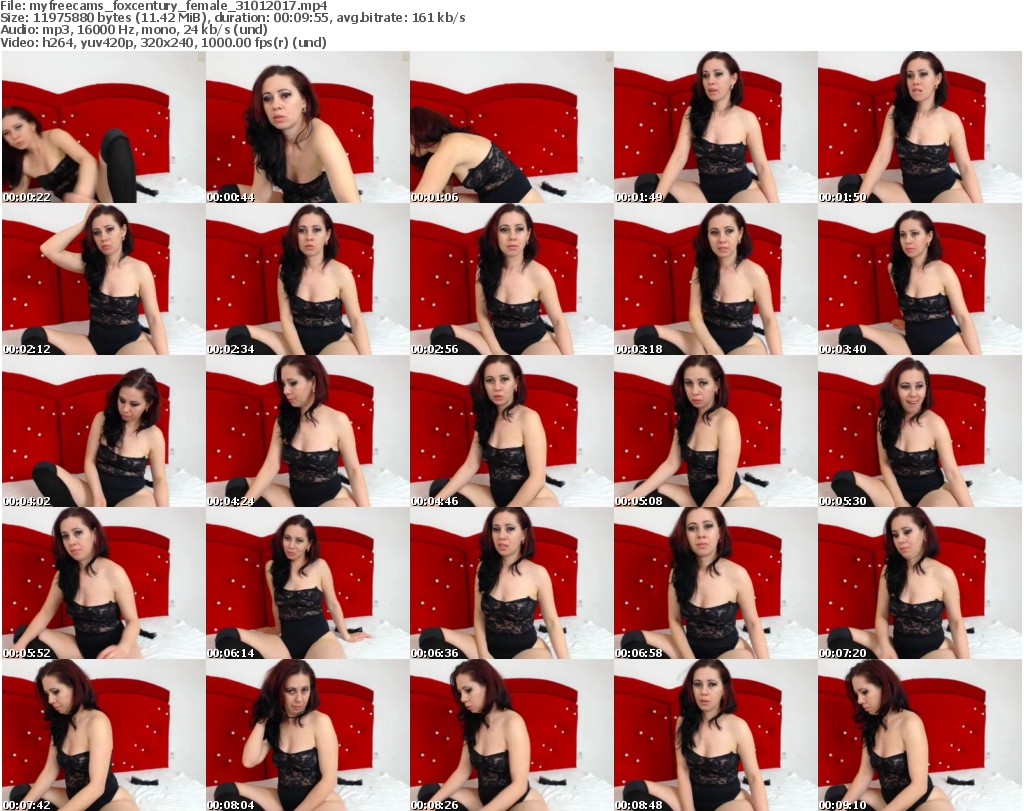1024x811 pixels.
Task: Select the thumbnail frame stamped 00:00:22
Action: (x=103, y=127)
